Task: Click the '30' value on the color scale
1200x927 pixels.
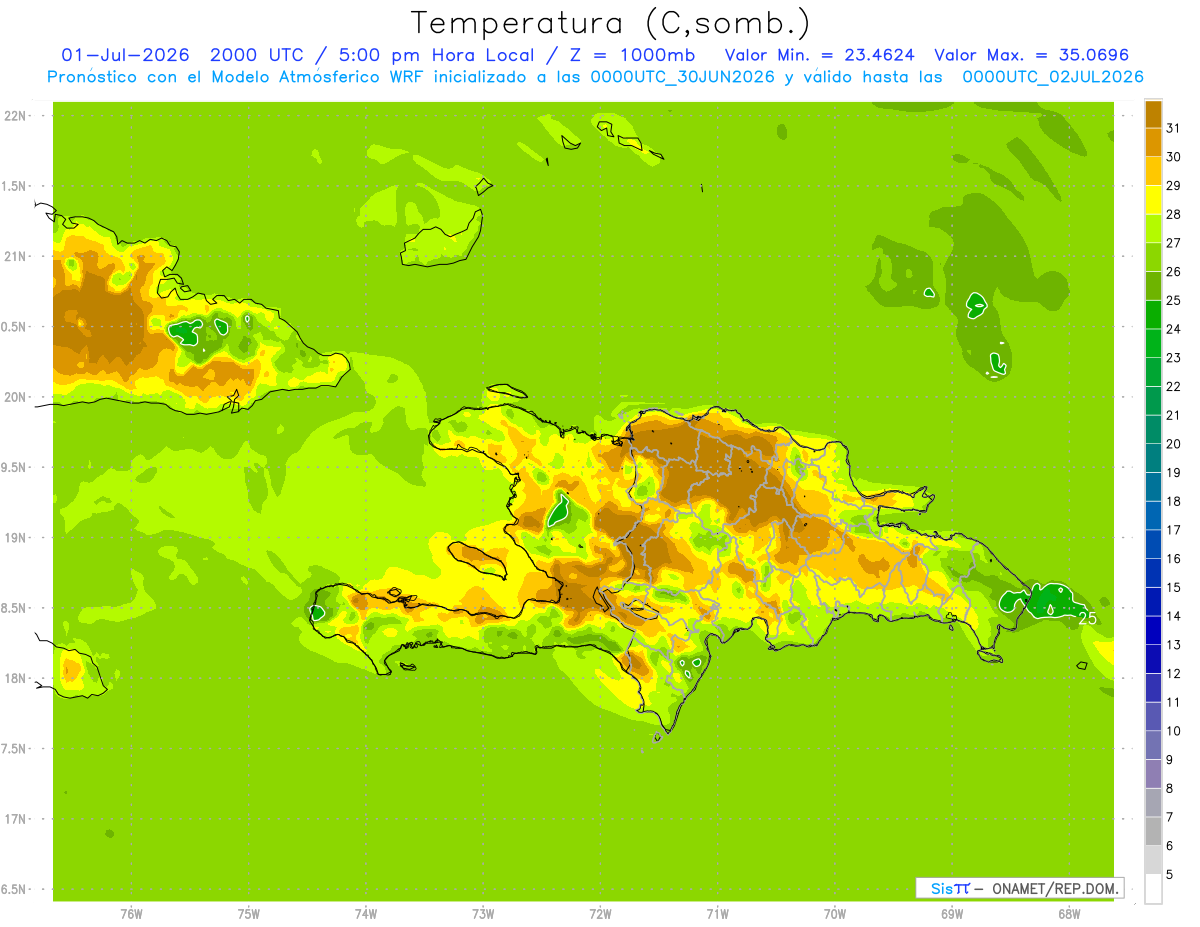Action: (x=1173, y=156)
